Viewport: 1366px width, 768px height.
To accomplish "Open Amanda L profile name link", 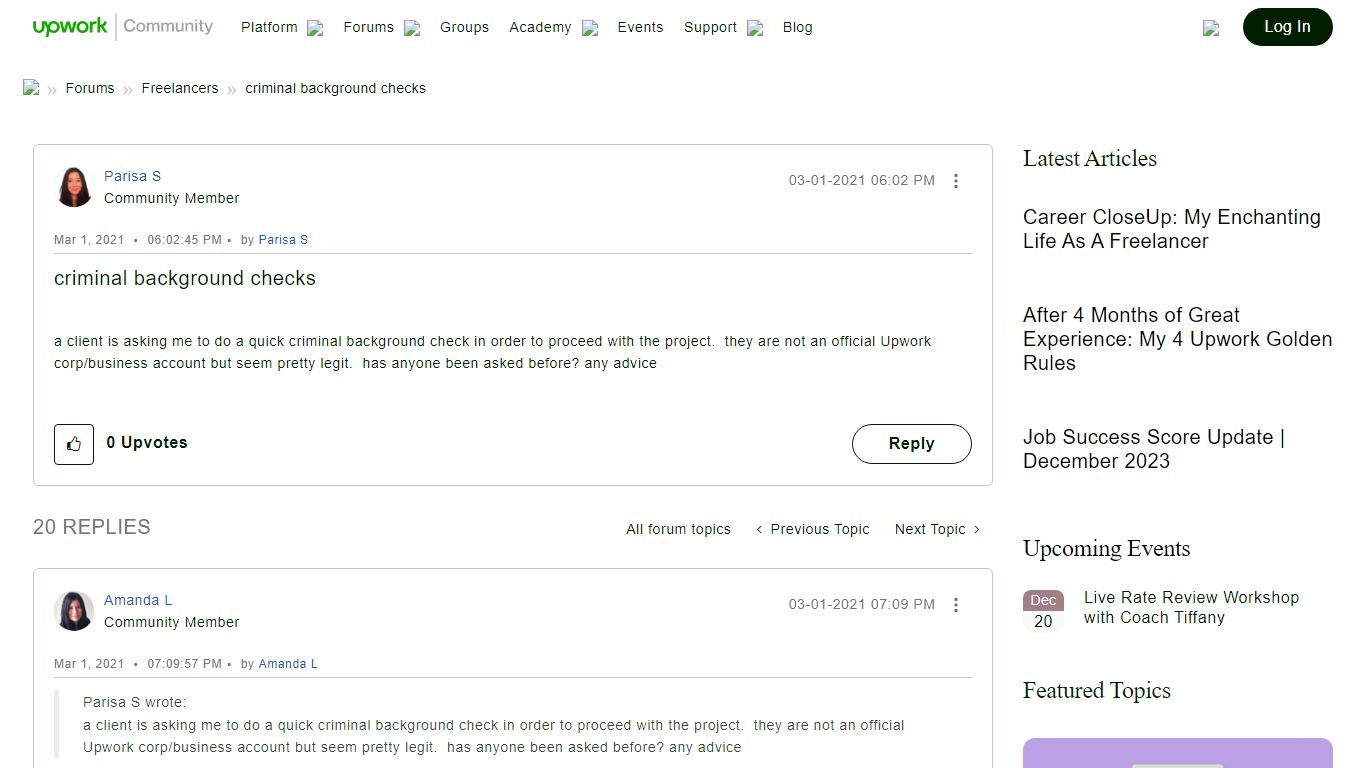I will (x=138, y=600).
